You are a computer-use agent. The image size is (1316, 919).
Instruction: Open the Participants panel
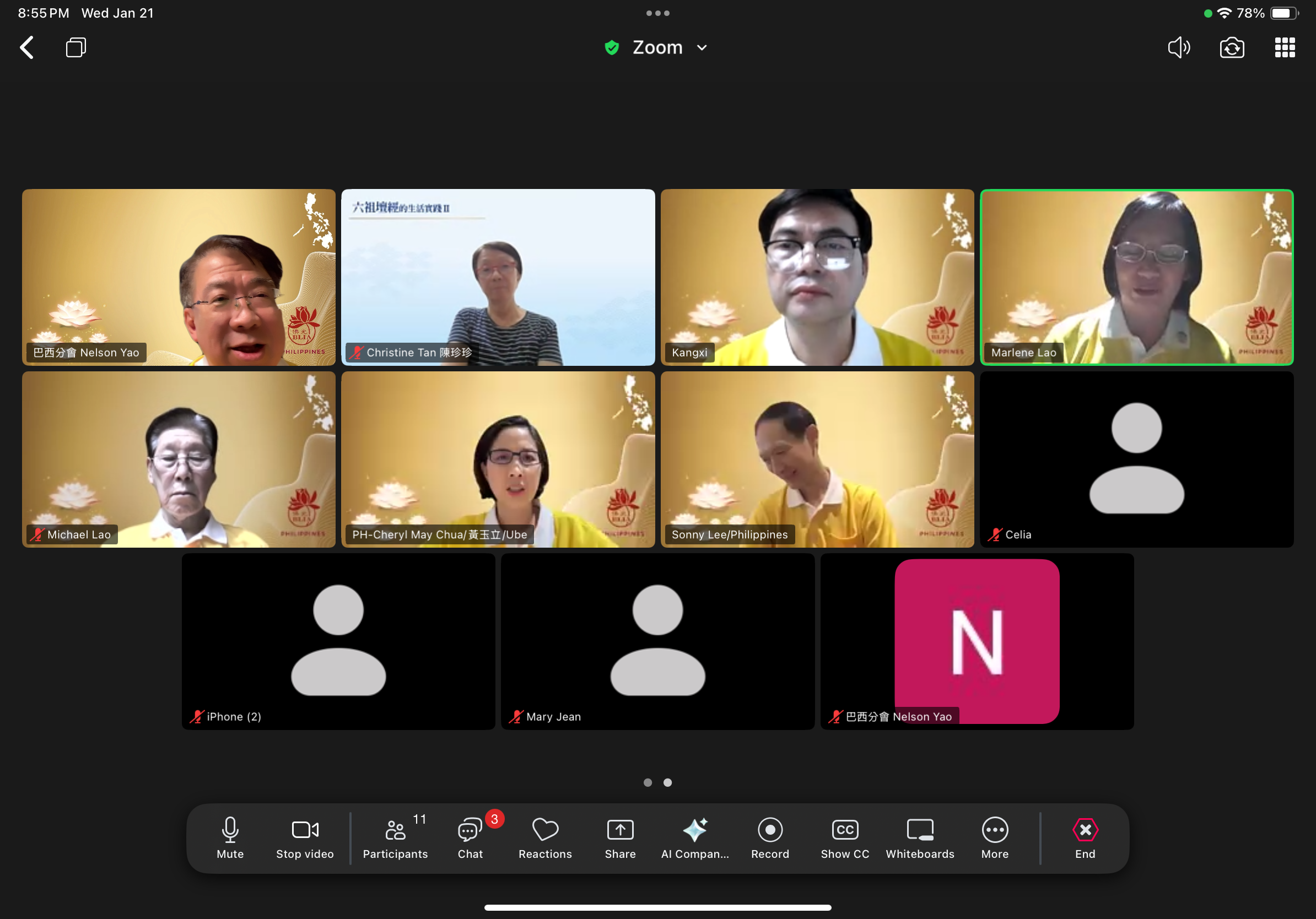395,837
